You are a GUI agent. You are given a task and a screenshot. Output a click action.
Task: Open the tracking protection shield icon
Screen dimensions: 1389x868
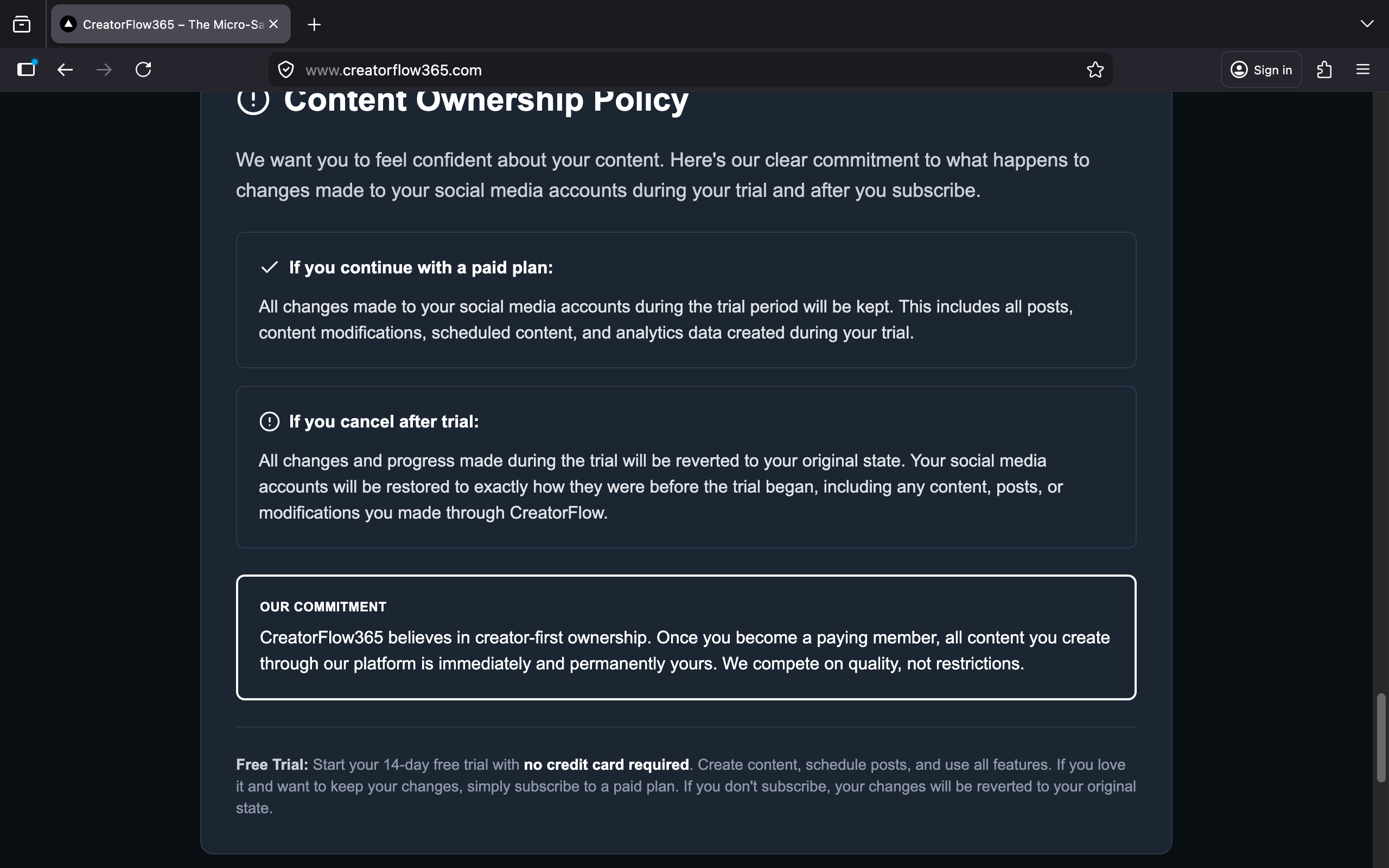pyautogui.click(x=286, y=70)
